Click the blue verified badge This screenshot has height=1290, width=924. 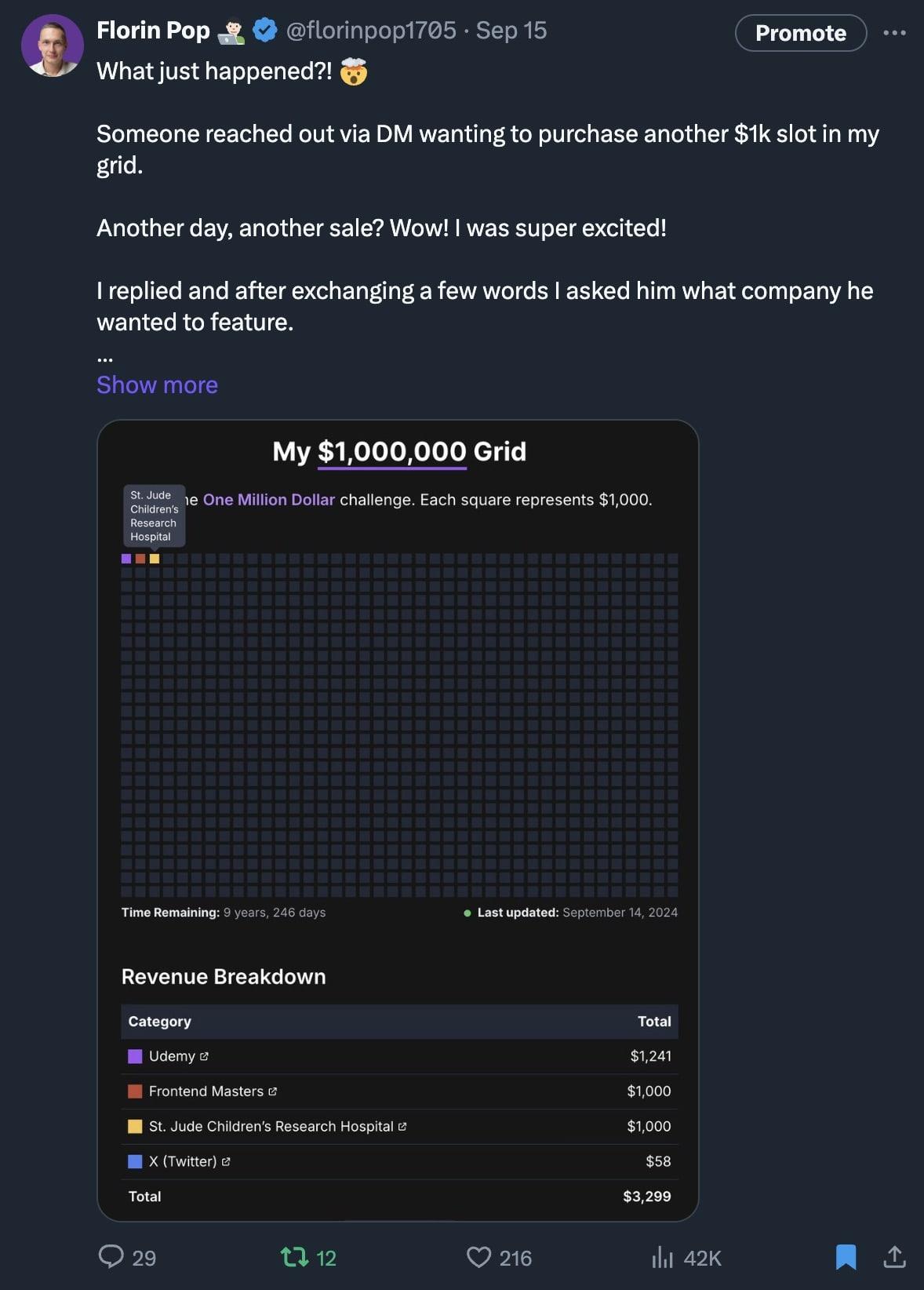coord(265,31)
